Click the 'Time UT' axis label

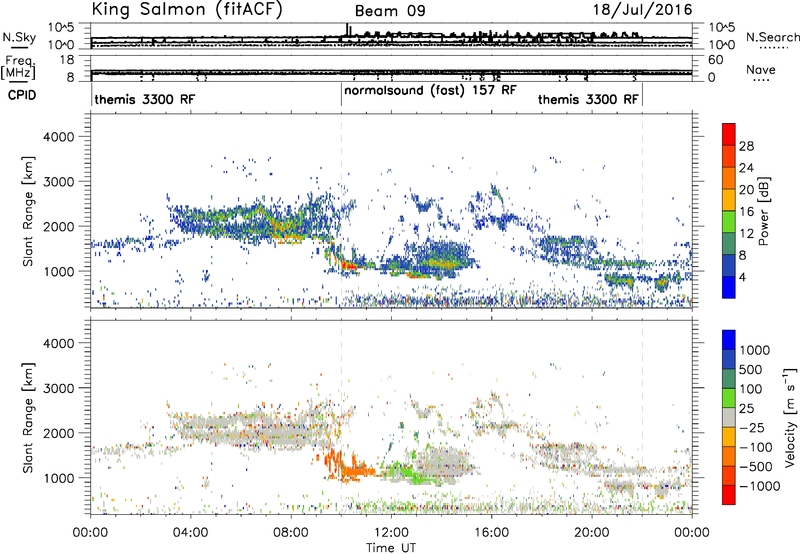(391, 548)
